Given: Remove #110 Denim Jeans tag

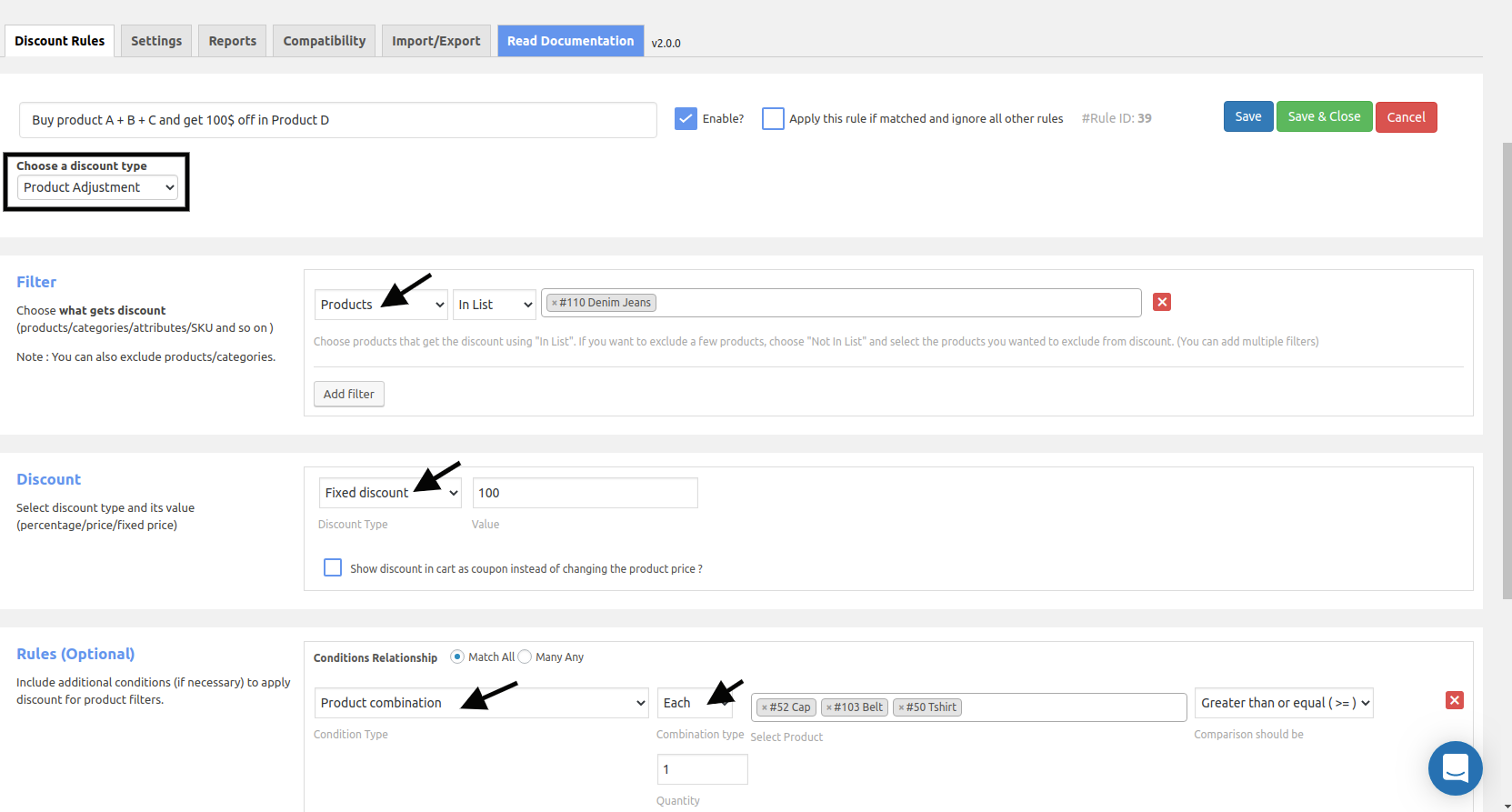Looking at the screenshot, I should 555,303.
